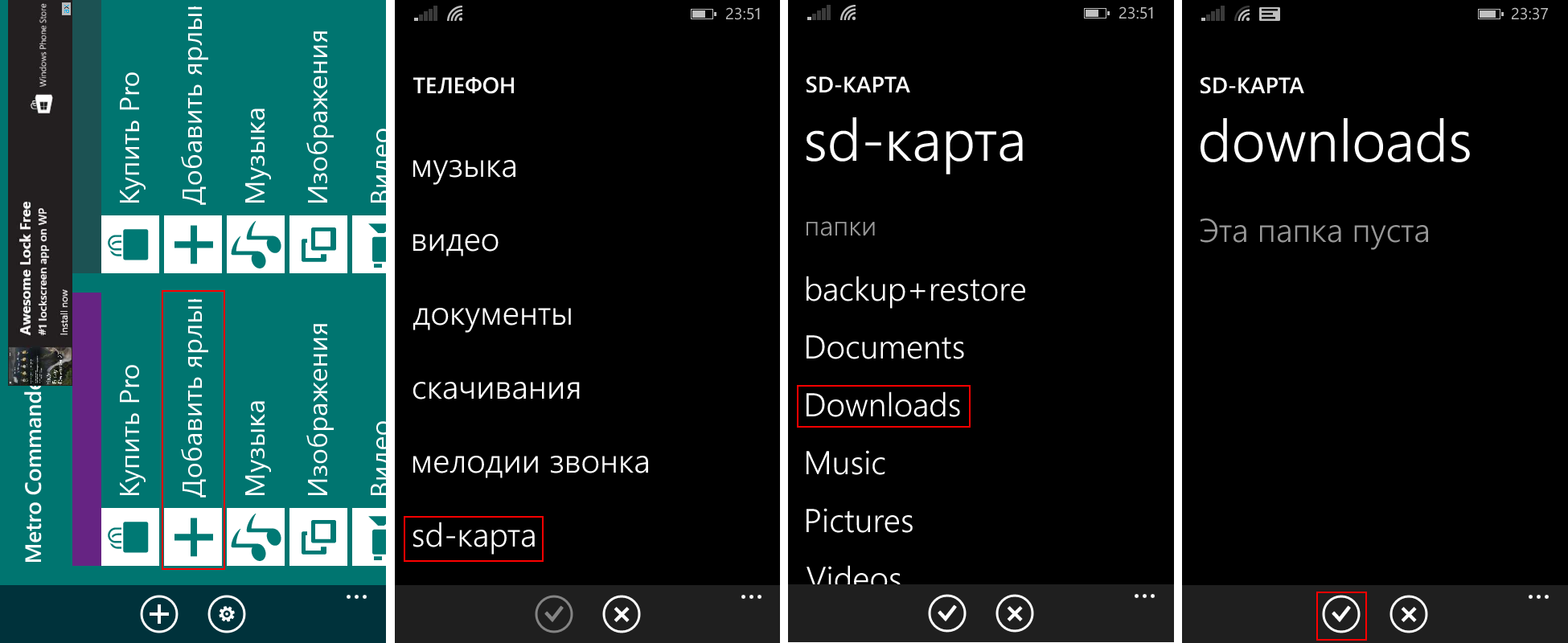Open the скачивания folder
The height and width of the screenshot is (643, 1568).
[496, 389]
